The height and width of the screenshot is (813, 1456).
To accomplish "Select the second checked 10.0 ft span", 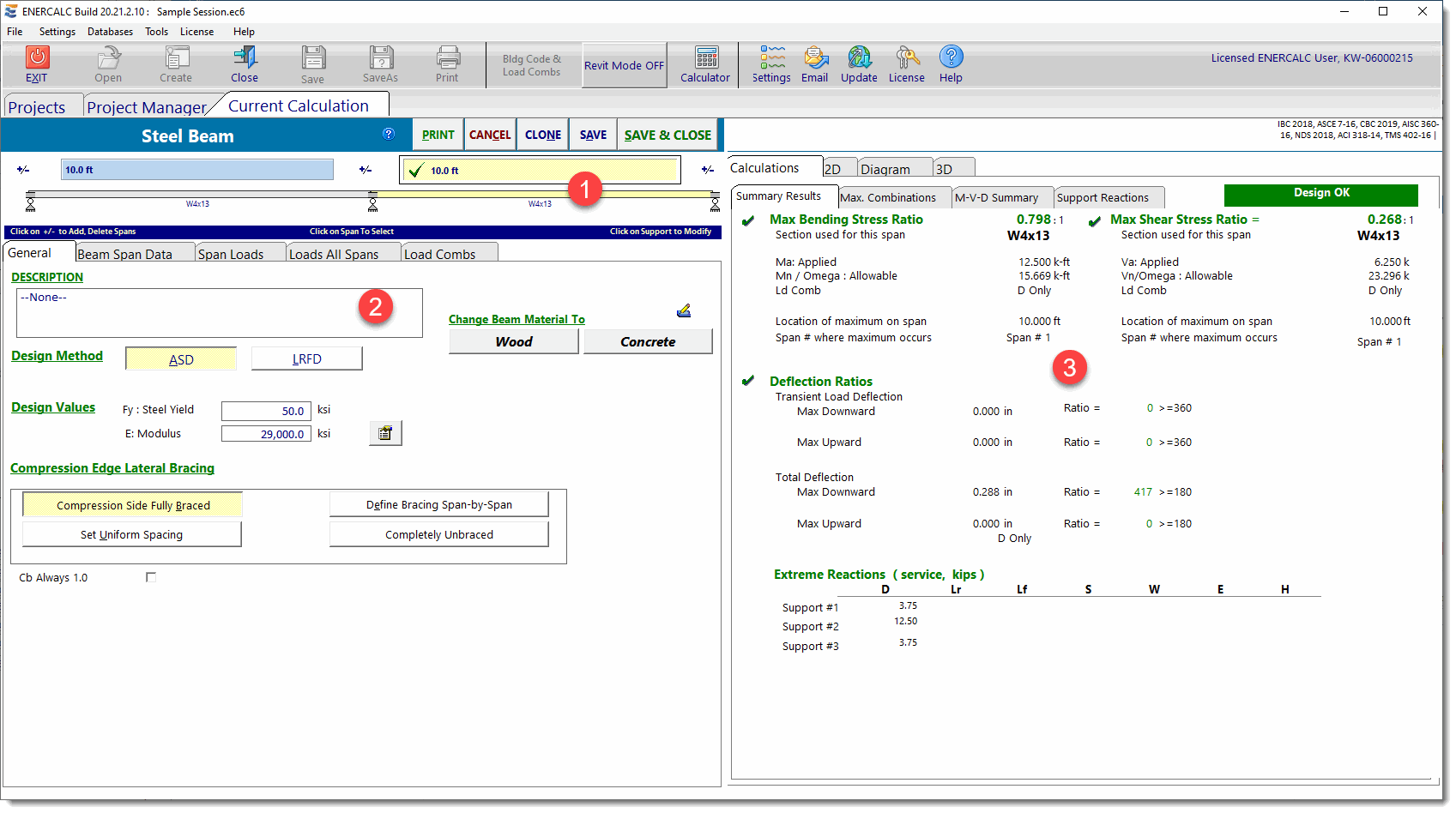I will tap(541, 170).
